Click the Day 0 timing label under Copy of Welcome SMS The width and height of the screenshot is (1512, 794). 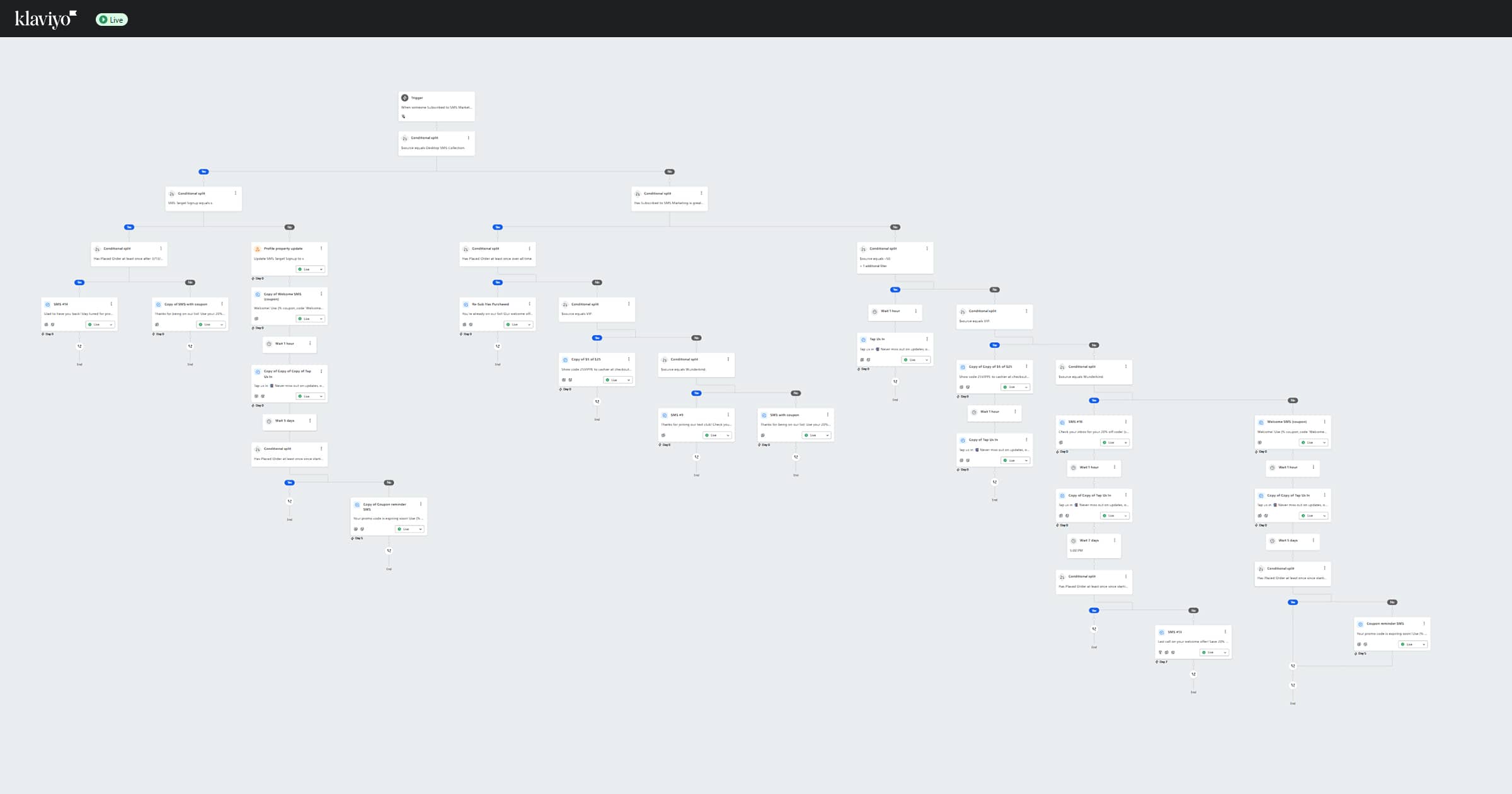(x=260, y=328)
